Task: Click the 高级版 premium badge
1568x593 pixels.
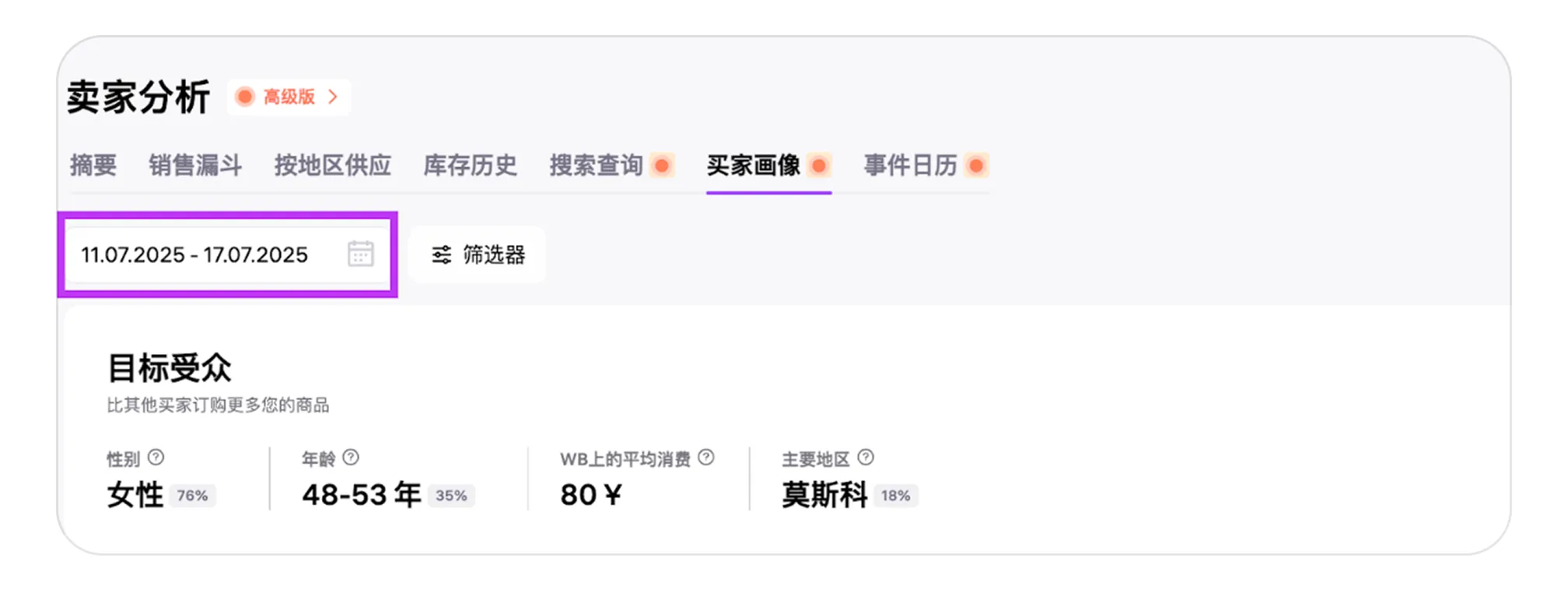Action: click(x=288, y=96)
